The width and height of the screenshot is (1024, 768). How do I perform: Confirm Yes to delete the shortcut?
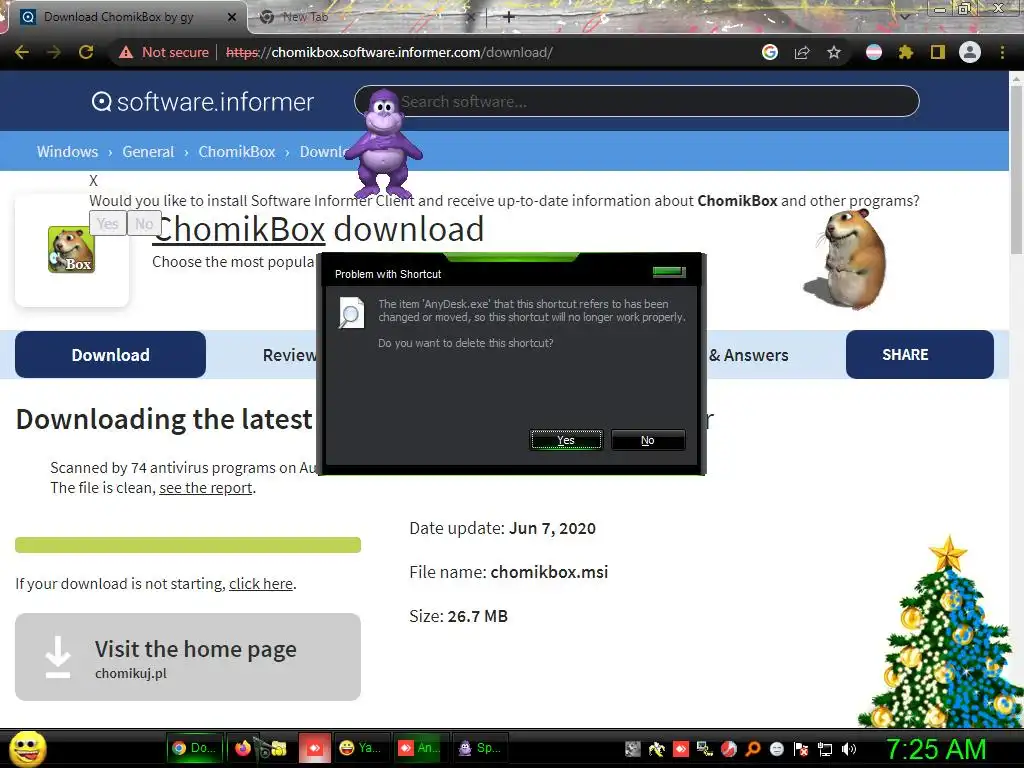(566, 440)
